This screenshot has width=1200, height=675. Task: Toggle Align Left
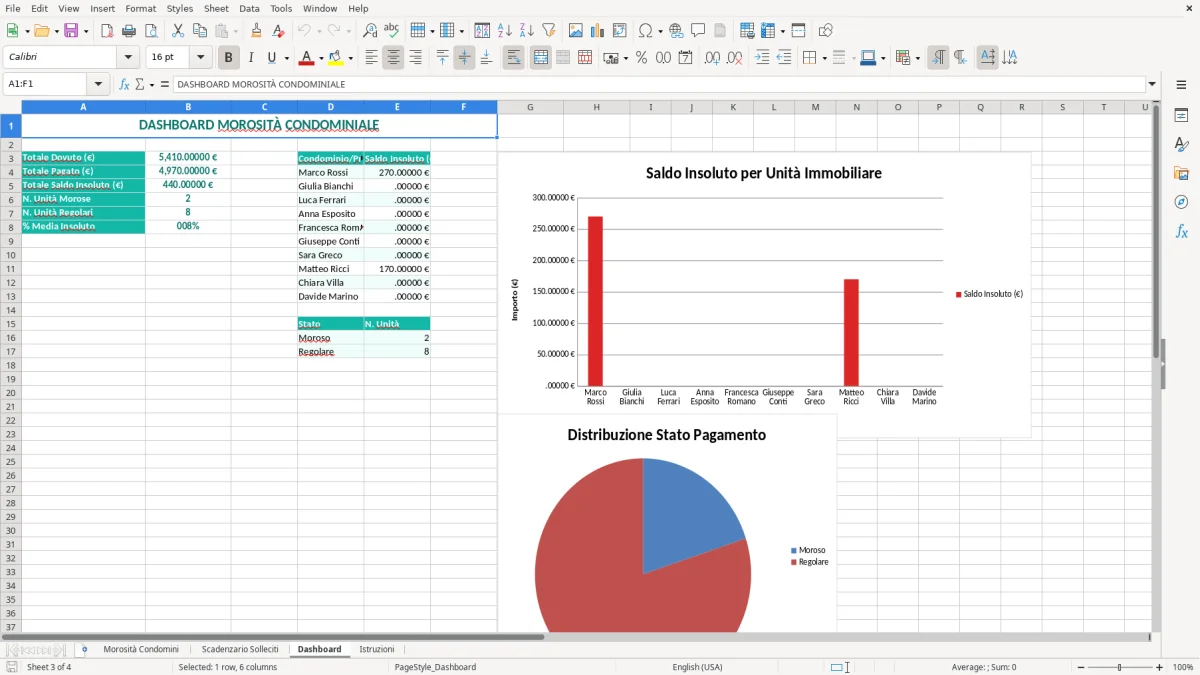pos(371,58)
